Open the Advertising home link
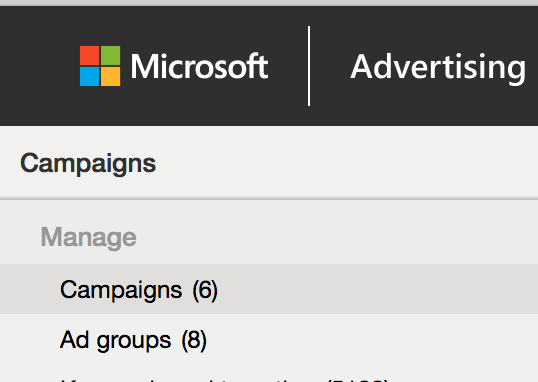This screenshot has height=382, width=538. (438, 68)
